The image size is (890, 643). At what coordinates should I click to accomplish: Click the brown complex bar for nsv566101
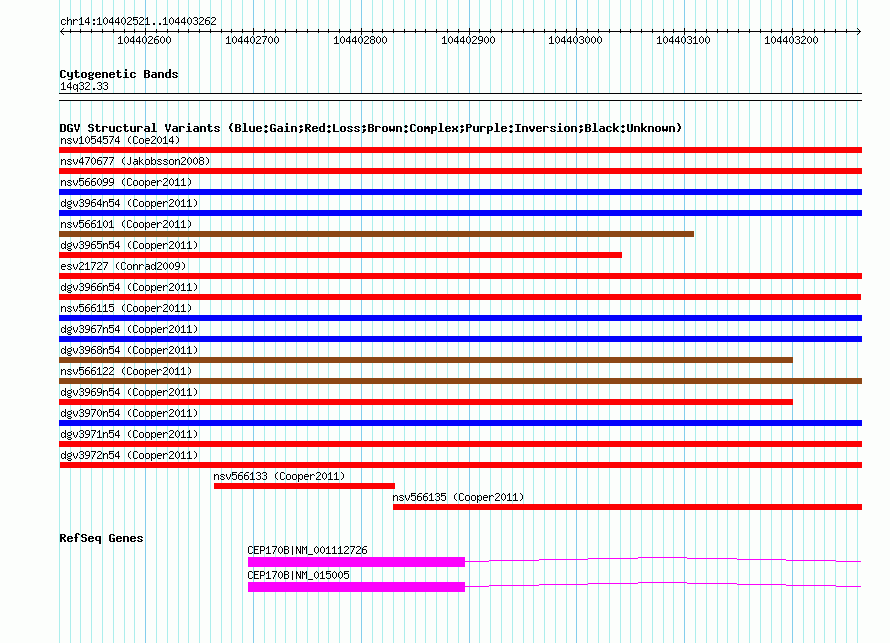click(376, 234)
